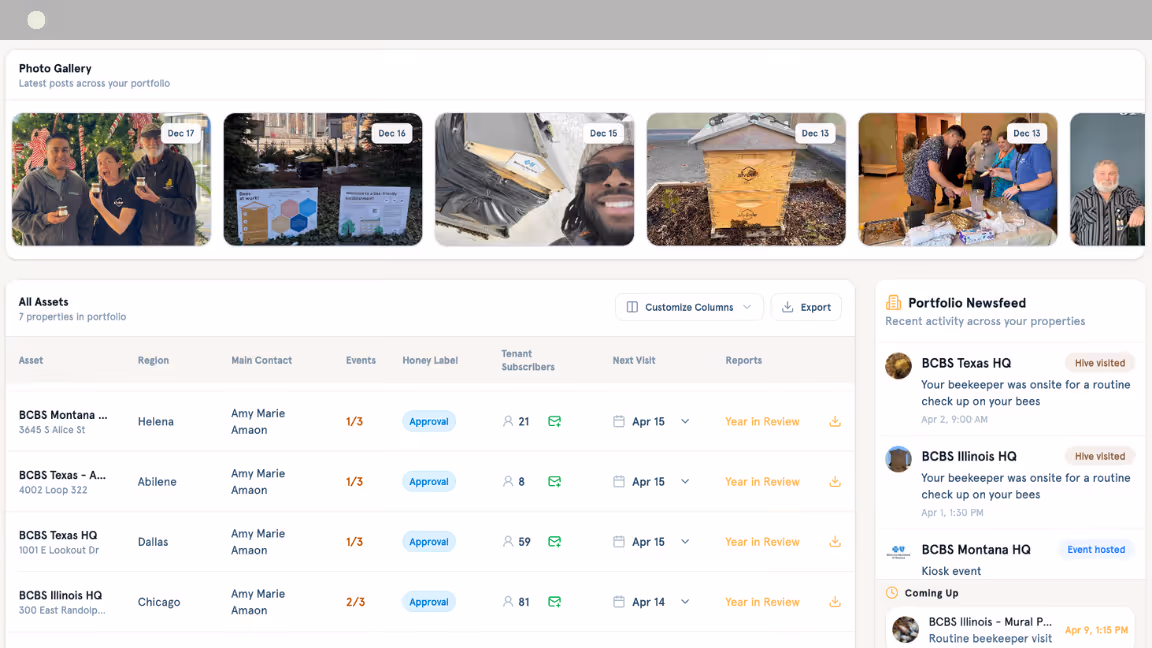The width and height of the screenshot is (1152, 648).
Task: Click the Apr 14 next visit date
Action: (648, 602)
